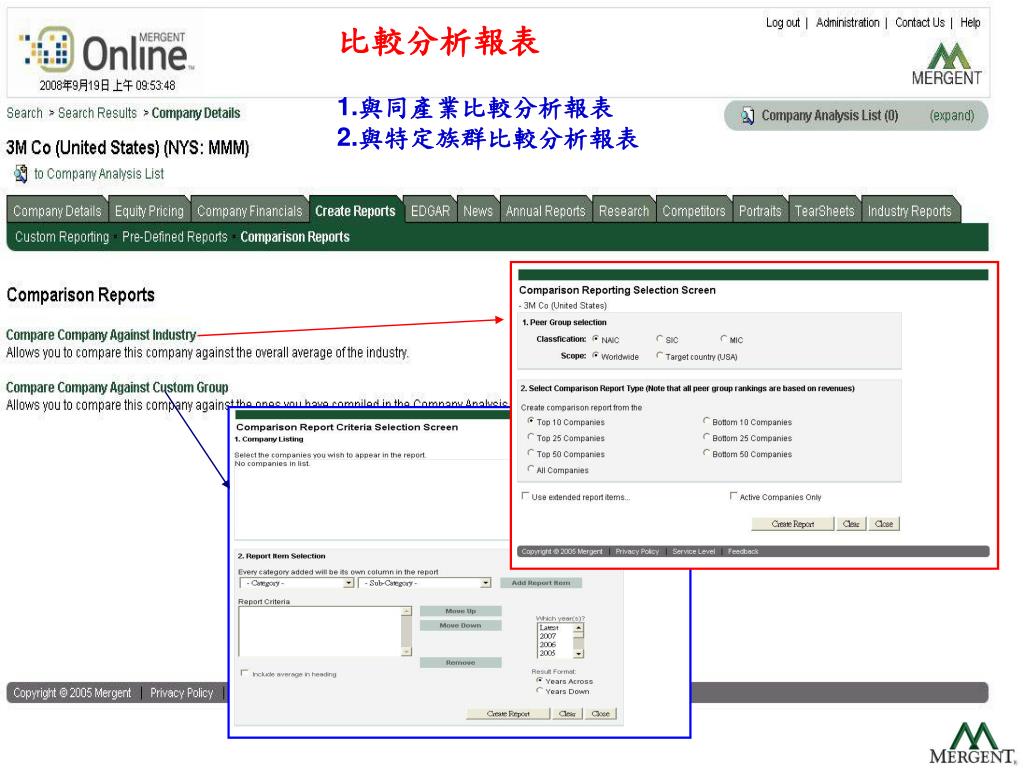
Task: Open the Category dropdown
Action: coord(296,583)
